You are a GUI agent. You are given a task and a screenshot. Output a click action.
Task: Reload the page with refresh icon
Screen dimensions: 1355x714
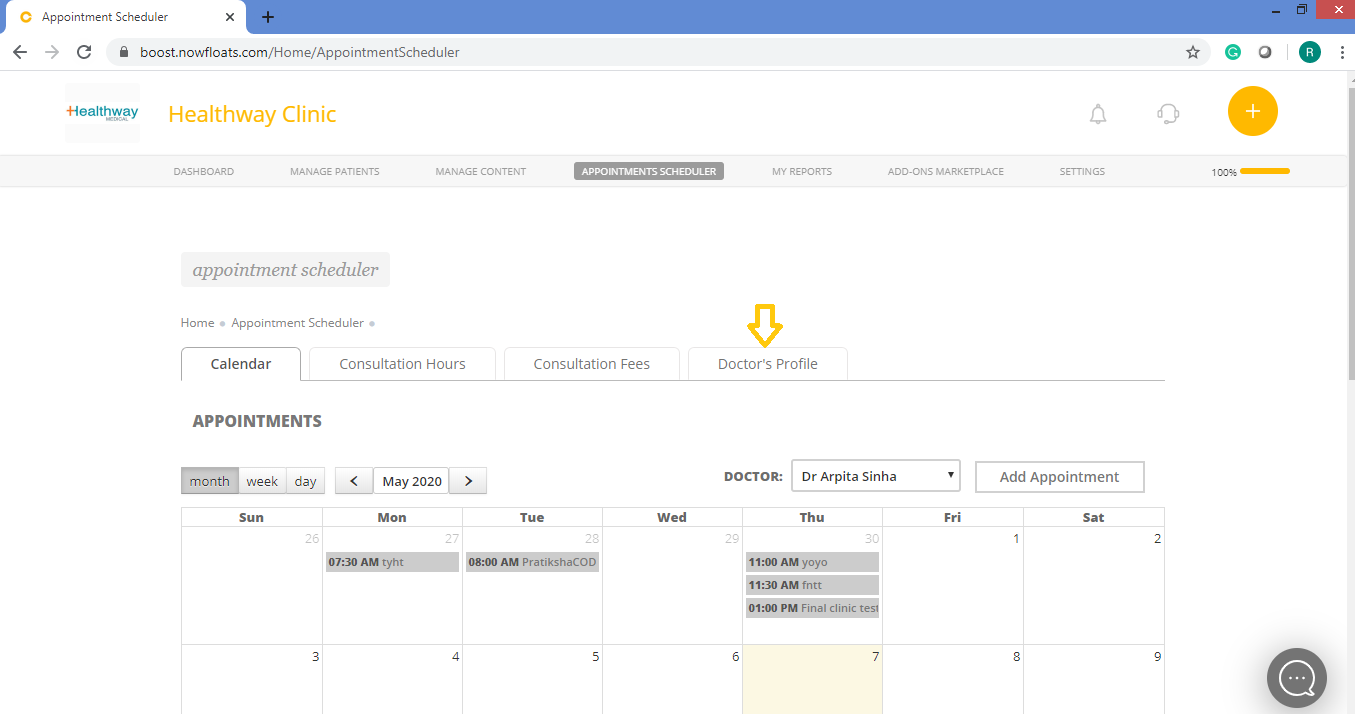(x=84, y=52)
